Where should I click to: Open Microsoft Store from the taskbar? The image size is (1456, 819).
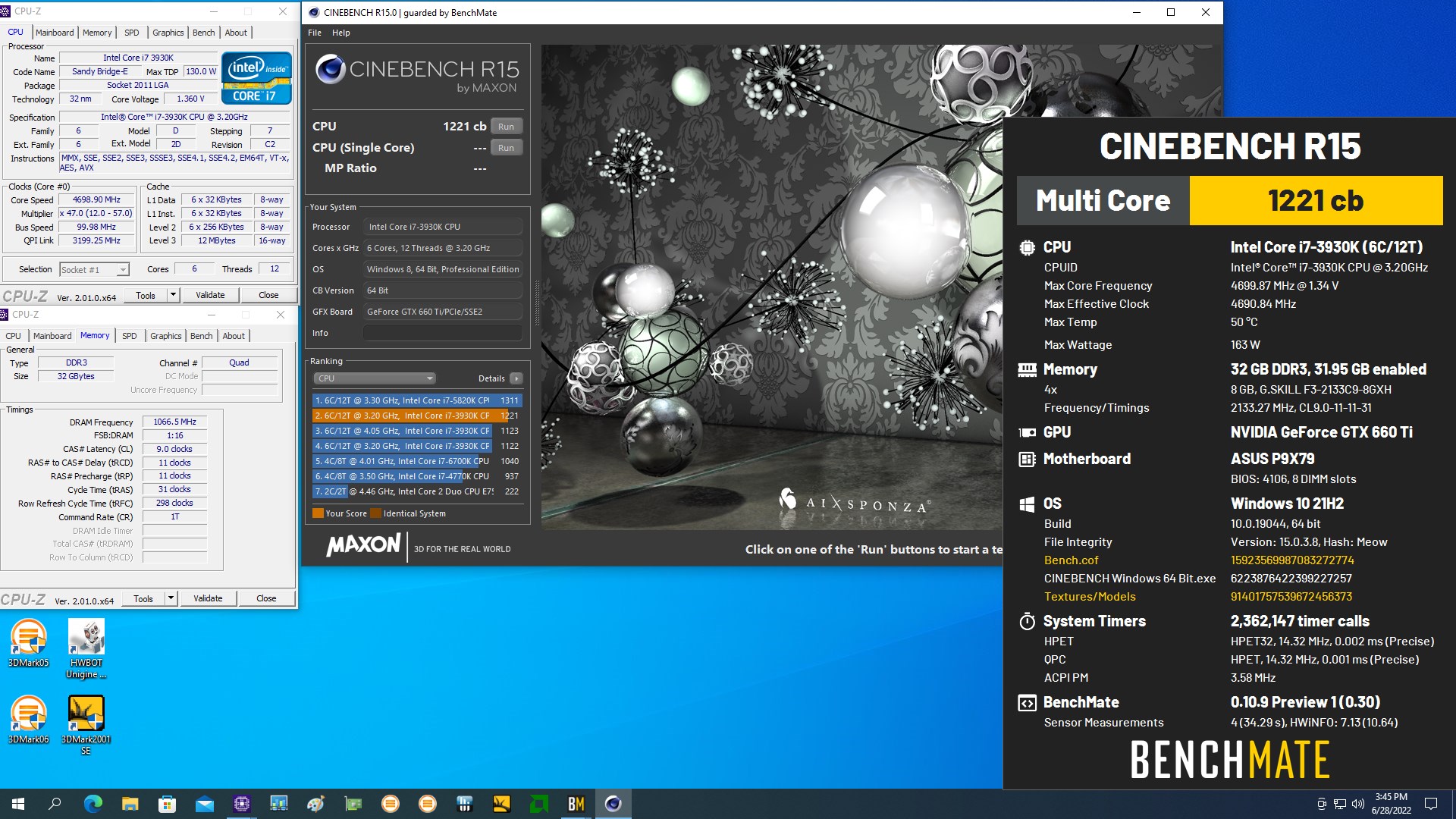tap(167, 804)
